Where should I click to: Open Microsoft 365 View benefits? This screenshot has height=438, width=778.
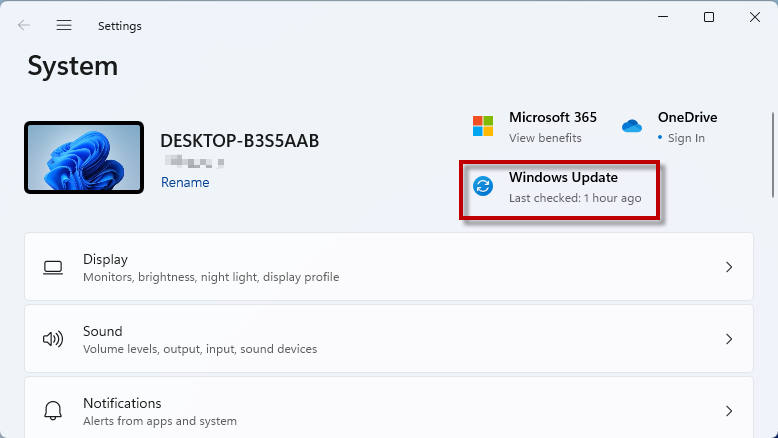point(545,138)
